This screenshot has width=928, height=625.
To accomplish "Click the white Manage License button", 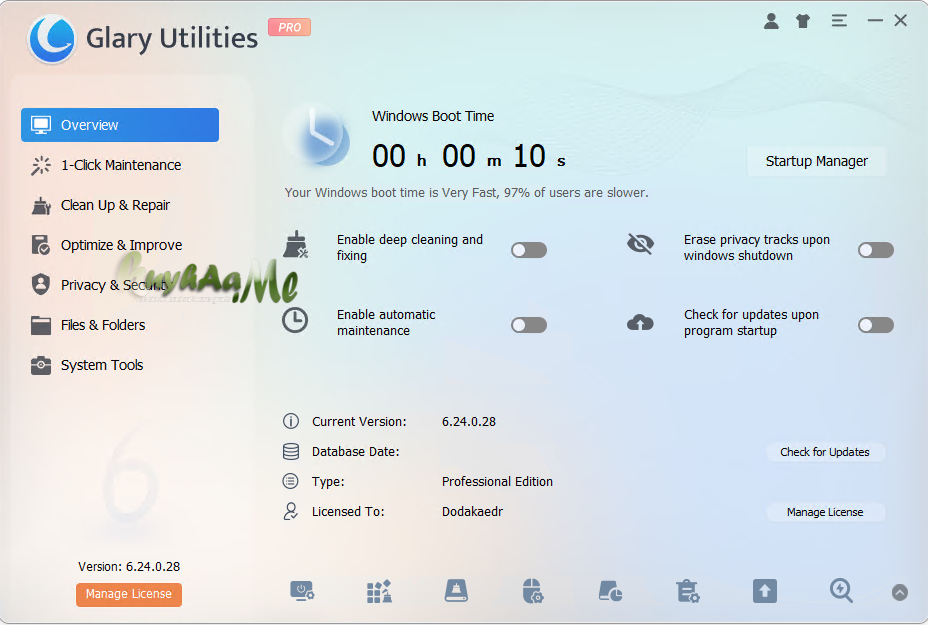I will pos(825,512).
